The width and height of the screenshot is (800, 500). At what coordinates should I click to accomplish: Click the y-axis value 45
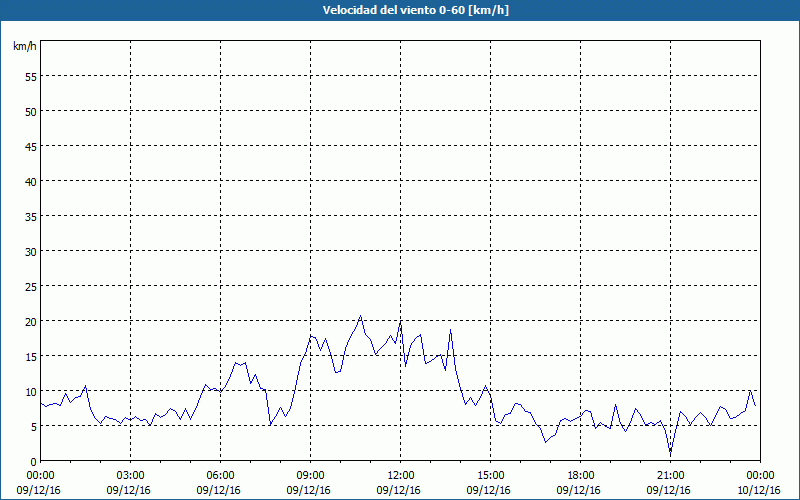tap(31, 146)
